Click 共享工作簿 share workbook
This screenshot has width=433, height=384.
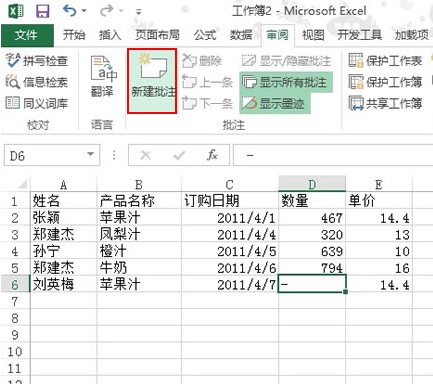(386, 103)
